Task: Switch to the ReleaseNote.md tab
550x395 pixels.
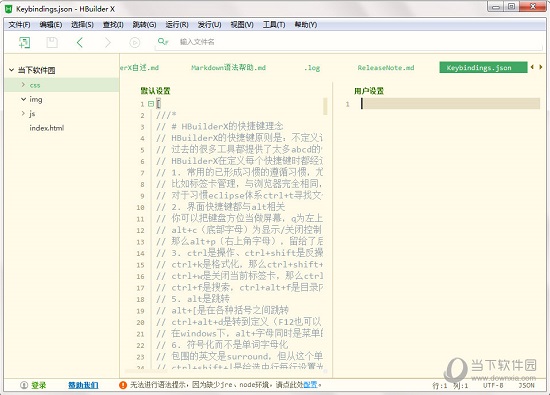Action: 386,68
